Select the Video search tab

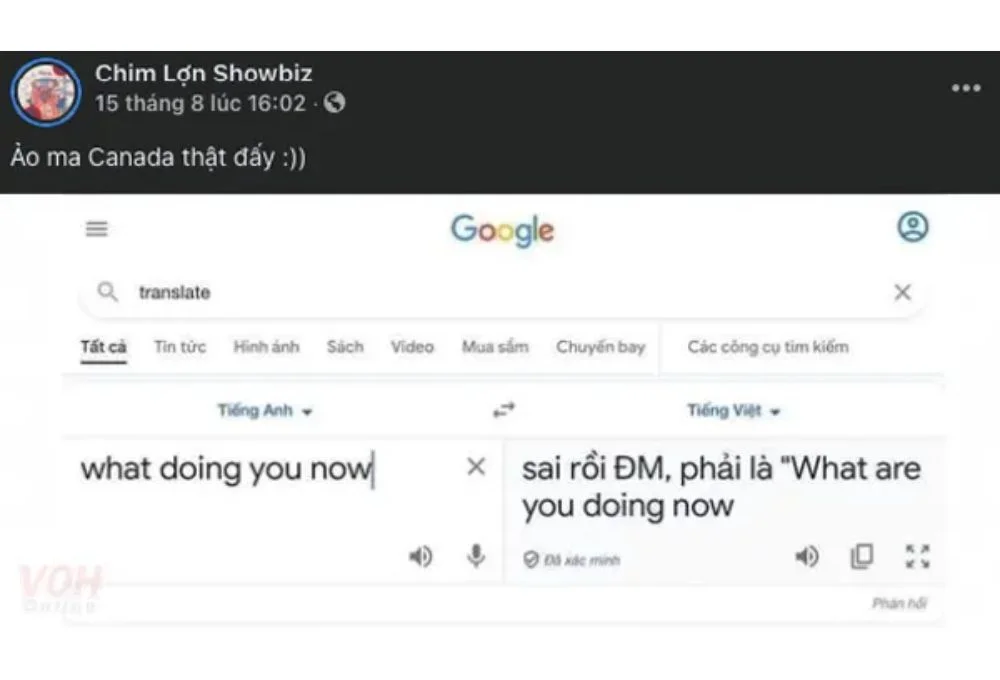point(412,347)
